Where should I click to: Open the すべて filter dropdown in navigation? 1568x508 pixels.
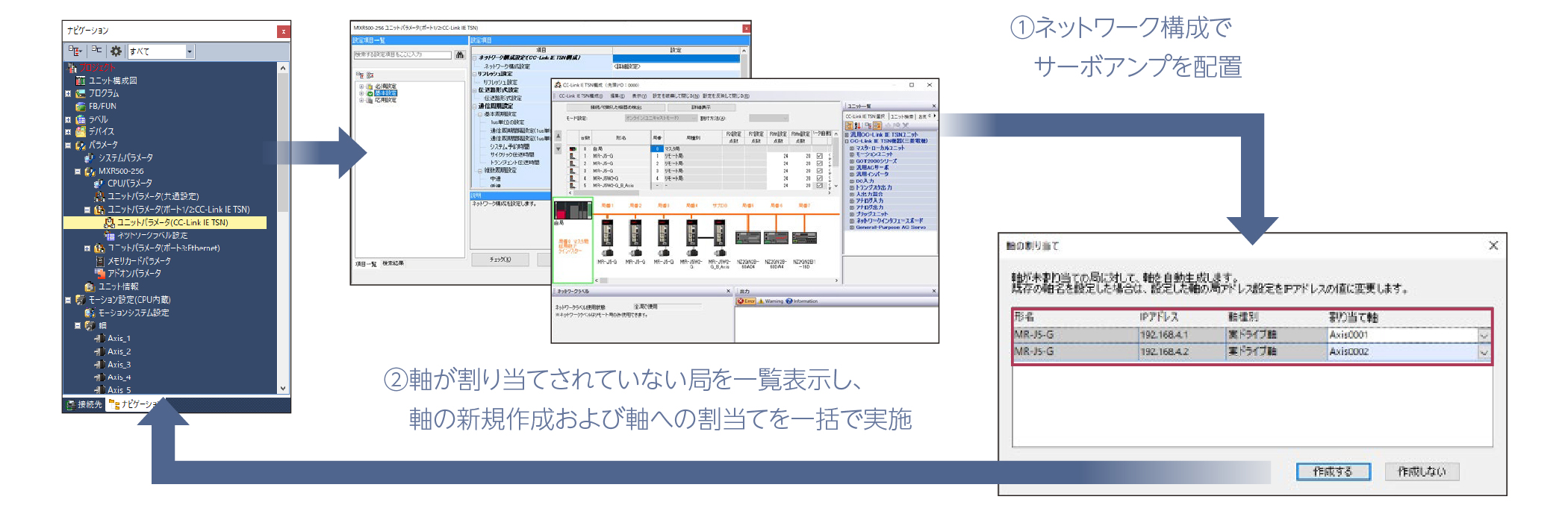190,51
